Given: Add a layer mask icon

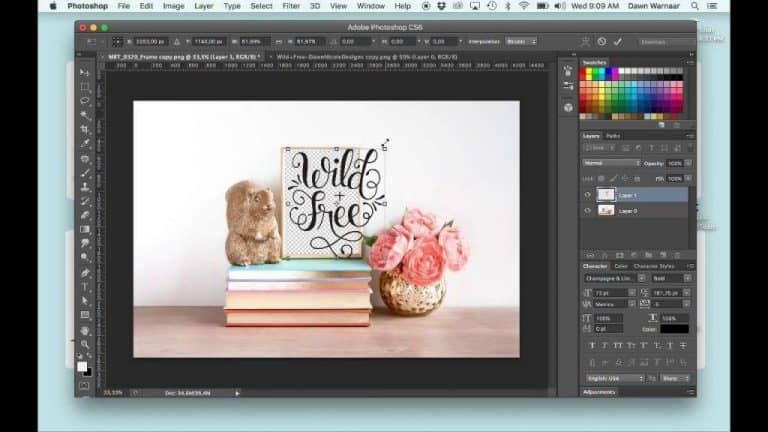Looking at the screenshot, I should 620,256.
